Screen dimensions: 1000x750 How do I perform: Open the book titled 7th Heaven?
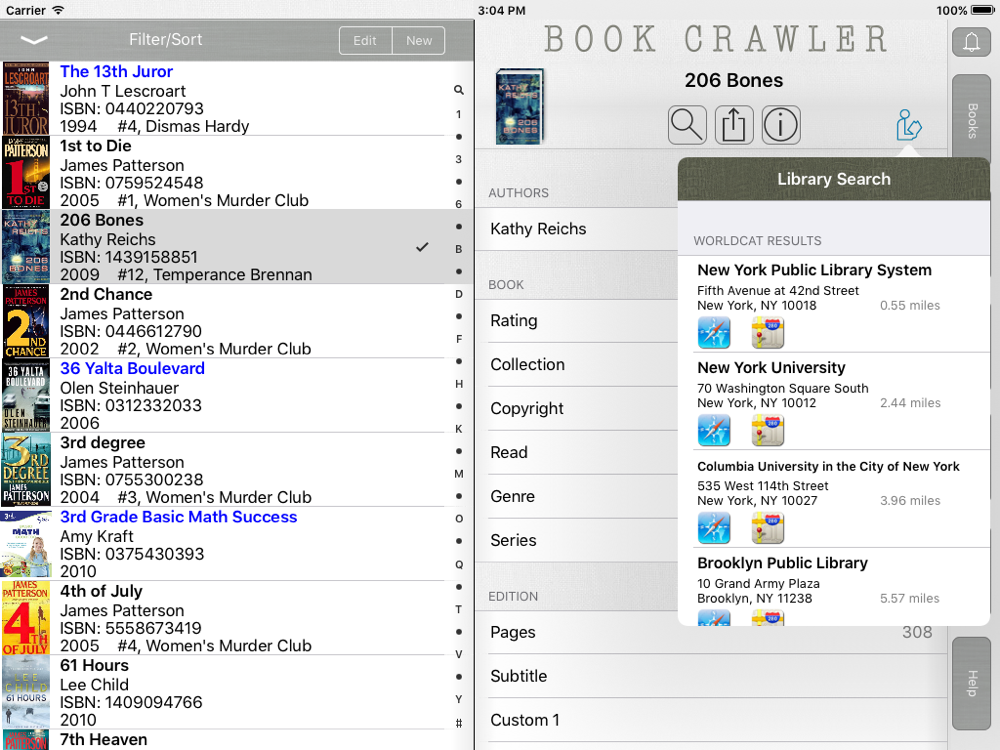click(x=103, y=739)
